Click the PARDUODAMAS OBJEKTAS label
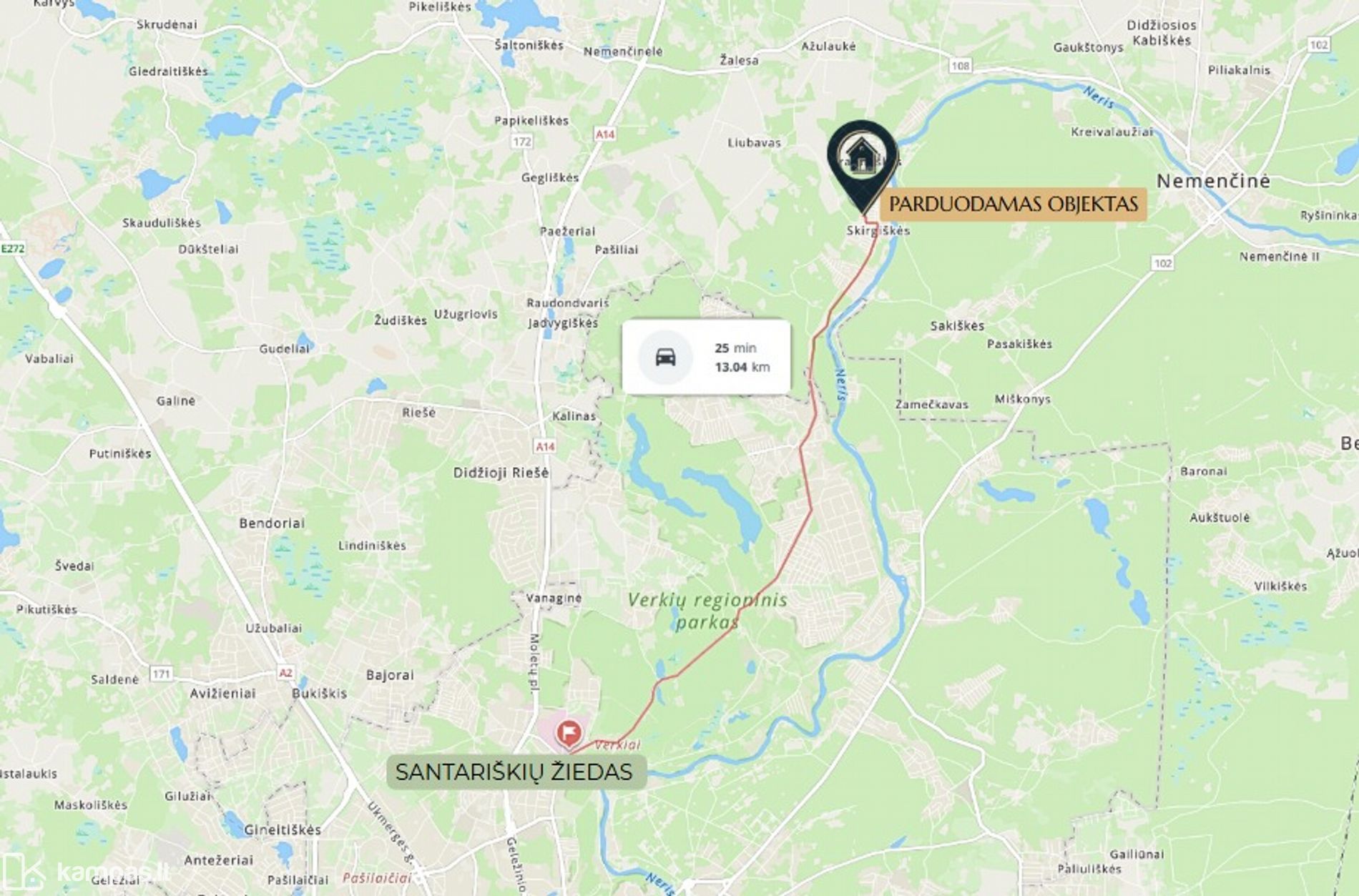 1013,204
